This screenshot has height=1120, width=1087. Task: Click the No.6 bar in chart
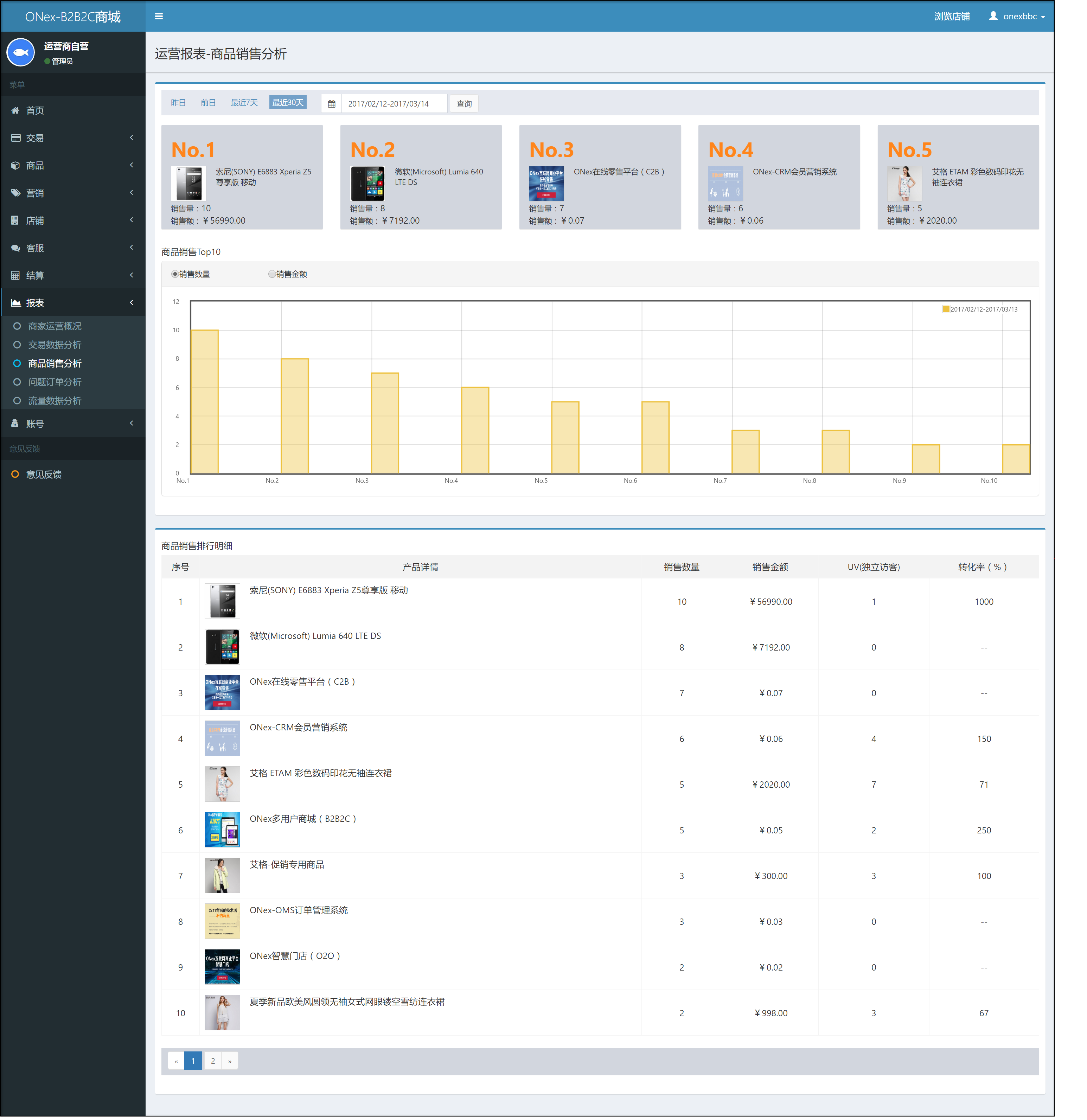pyautogui.click(x=656, y=438)
